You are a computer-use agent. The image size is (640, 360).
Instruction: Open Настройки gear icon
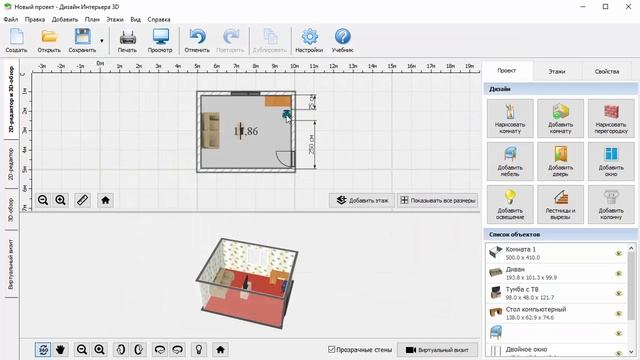(x=309, y=40)
